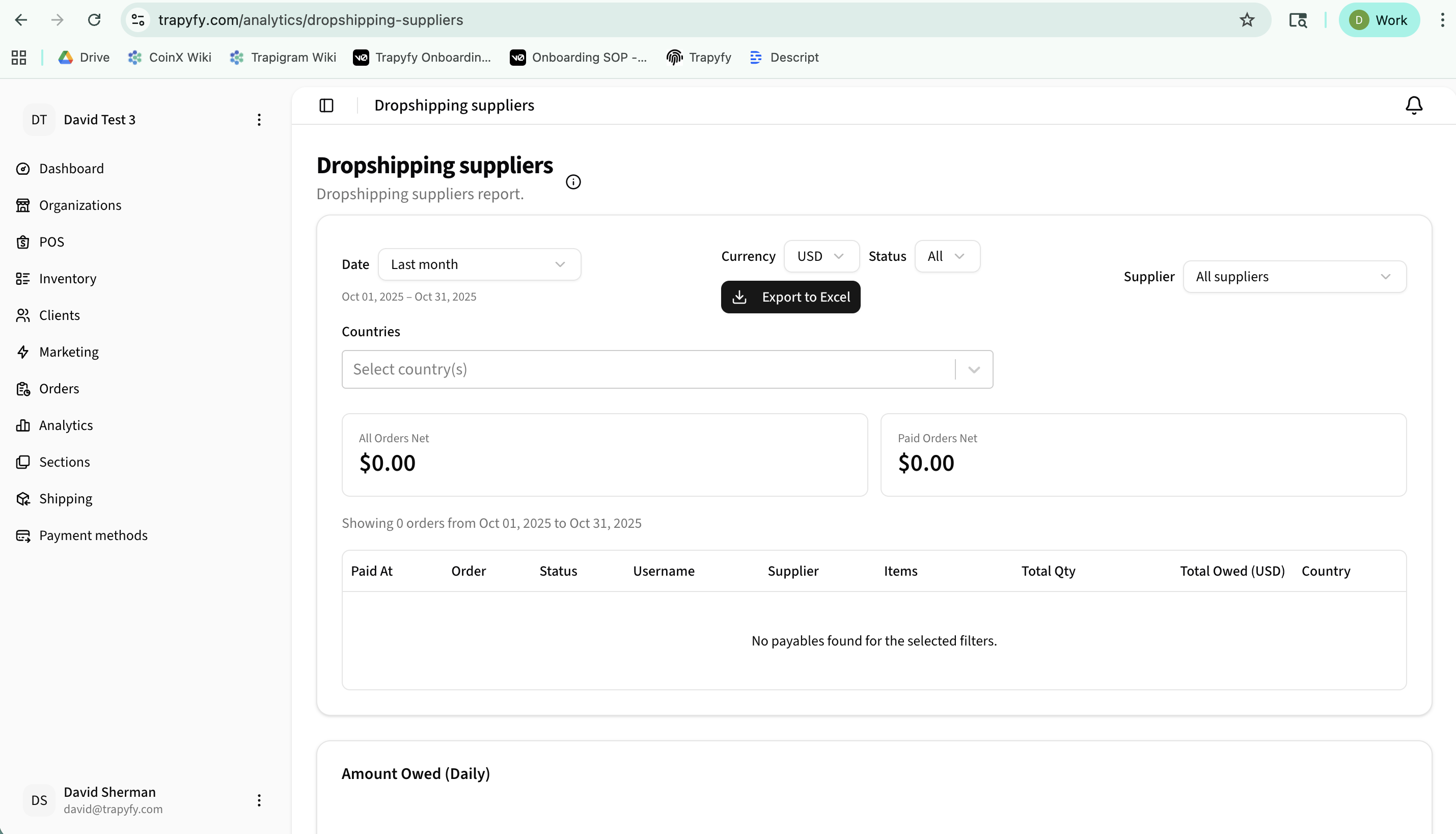Open David Test 3 organization options menu

click(x=259, y=120)
